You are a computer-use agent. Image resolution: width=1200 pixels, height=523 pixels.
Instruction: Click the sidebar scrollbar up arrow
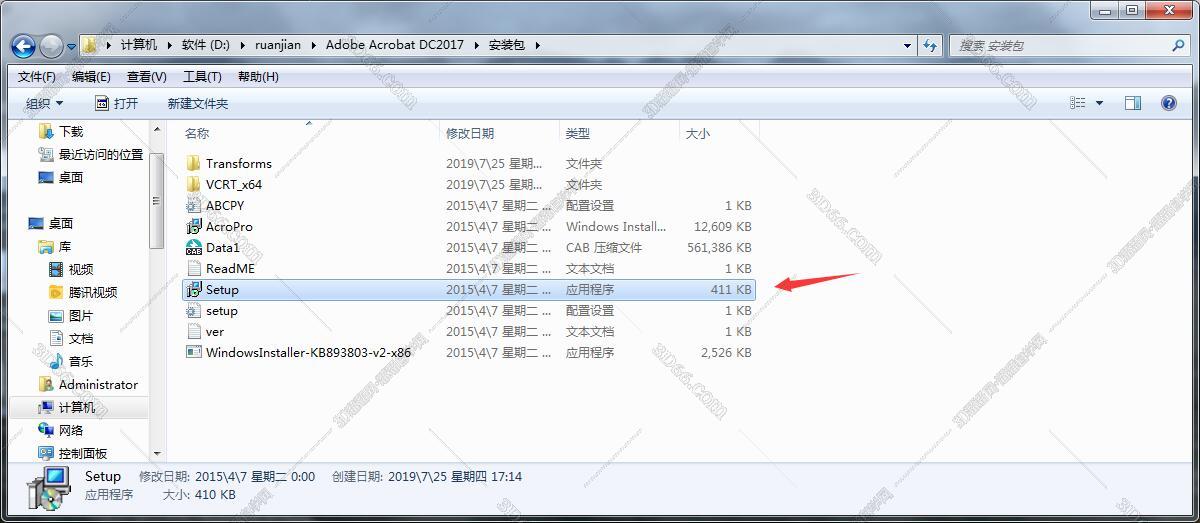[x=157, y=130]
